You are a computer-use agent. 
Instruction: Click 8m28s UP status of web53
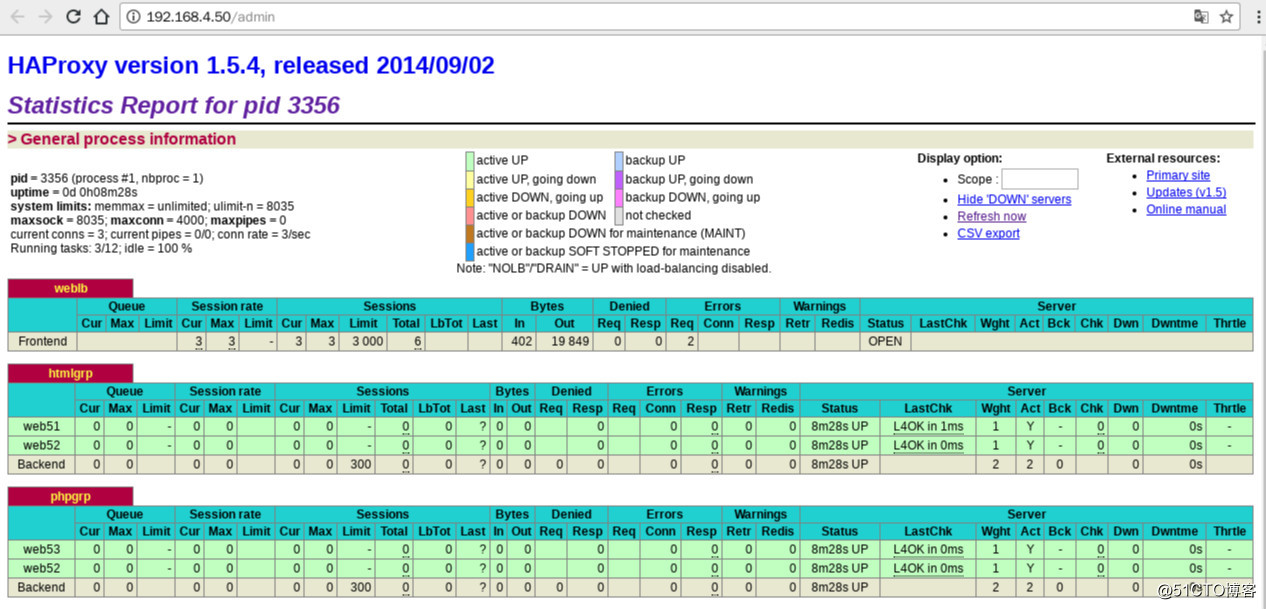click(839, 549)
